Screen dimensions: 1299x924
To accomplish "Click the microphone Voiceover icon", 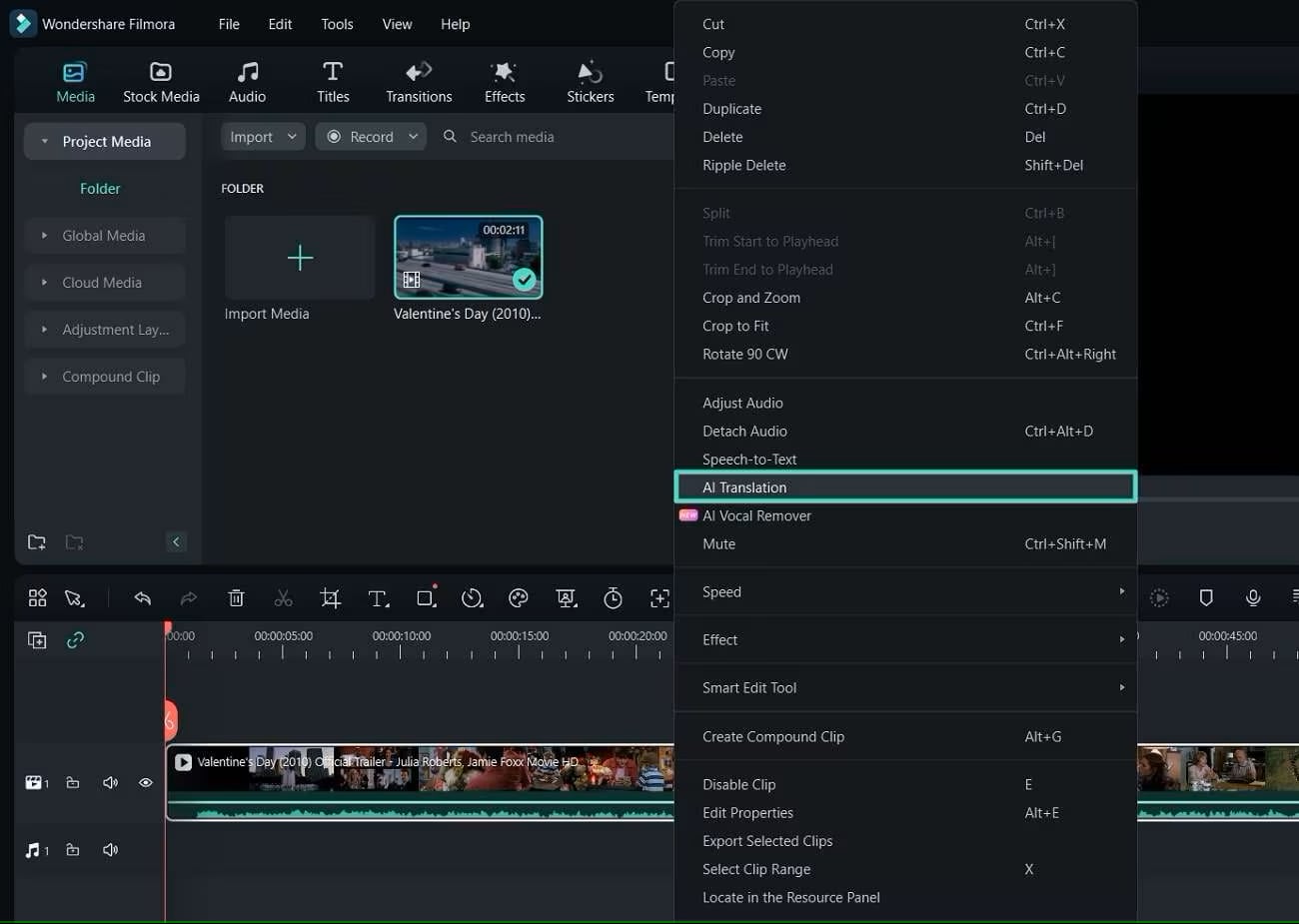I will (1253, 598).
